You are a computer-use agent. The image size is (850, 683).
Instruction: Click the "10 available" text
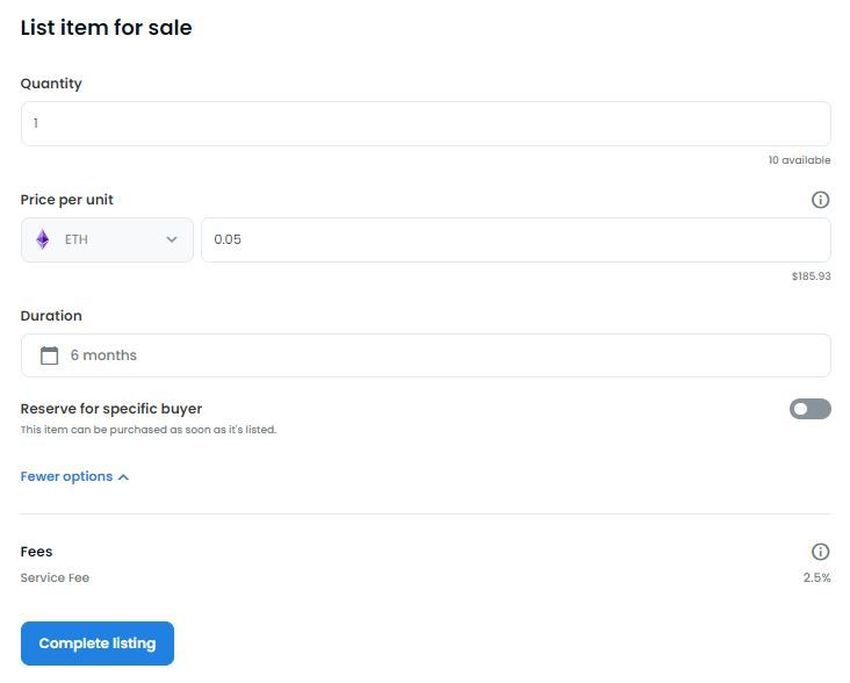pyautogui.click(x=799, y=161)
